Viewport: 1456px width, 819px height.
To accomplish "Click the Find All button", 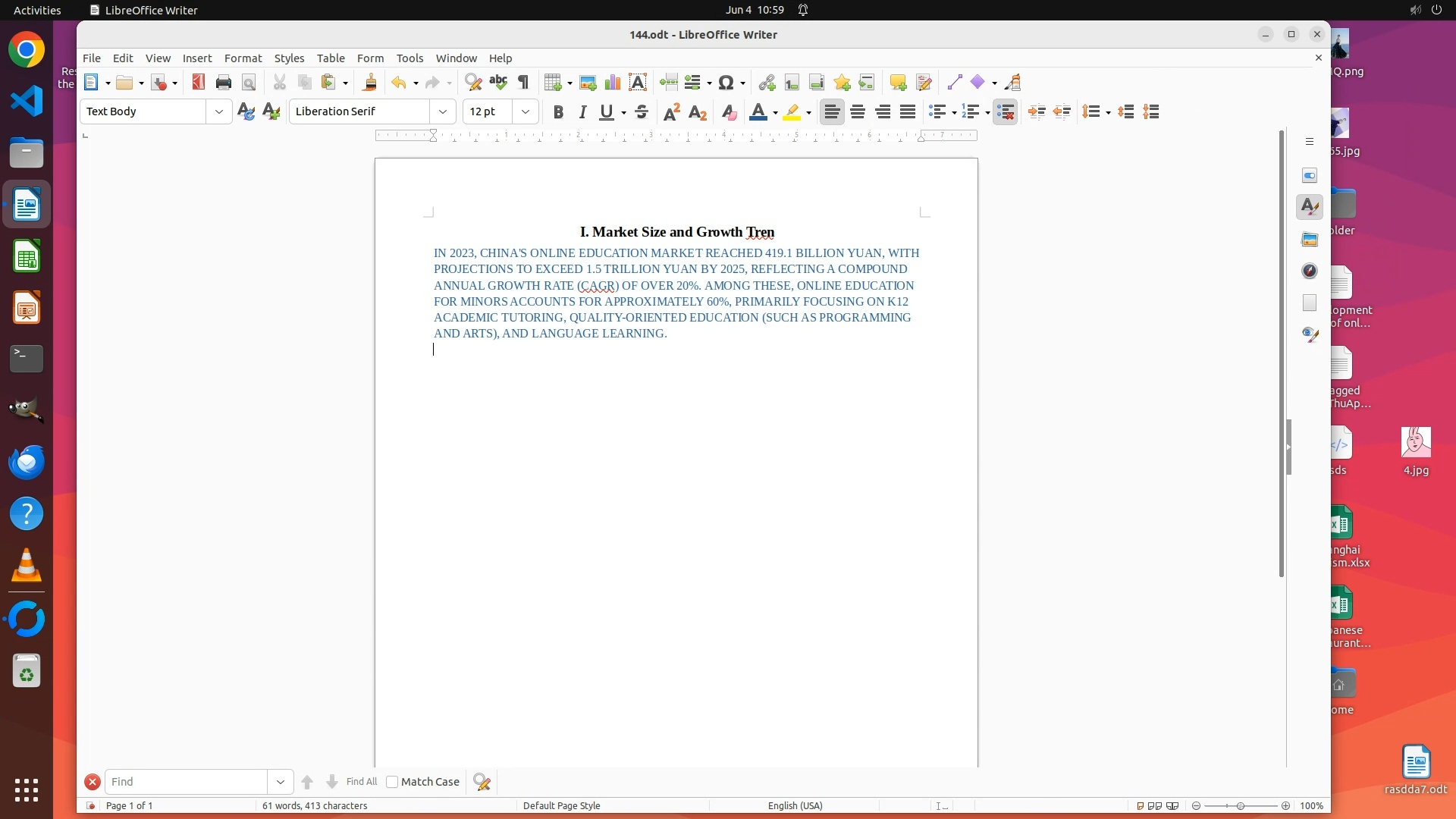I will [x=361, y=782].
